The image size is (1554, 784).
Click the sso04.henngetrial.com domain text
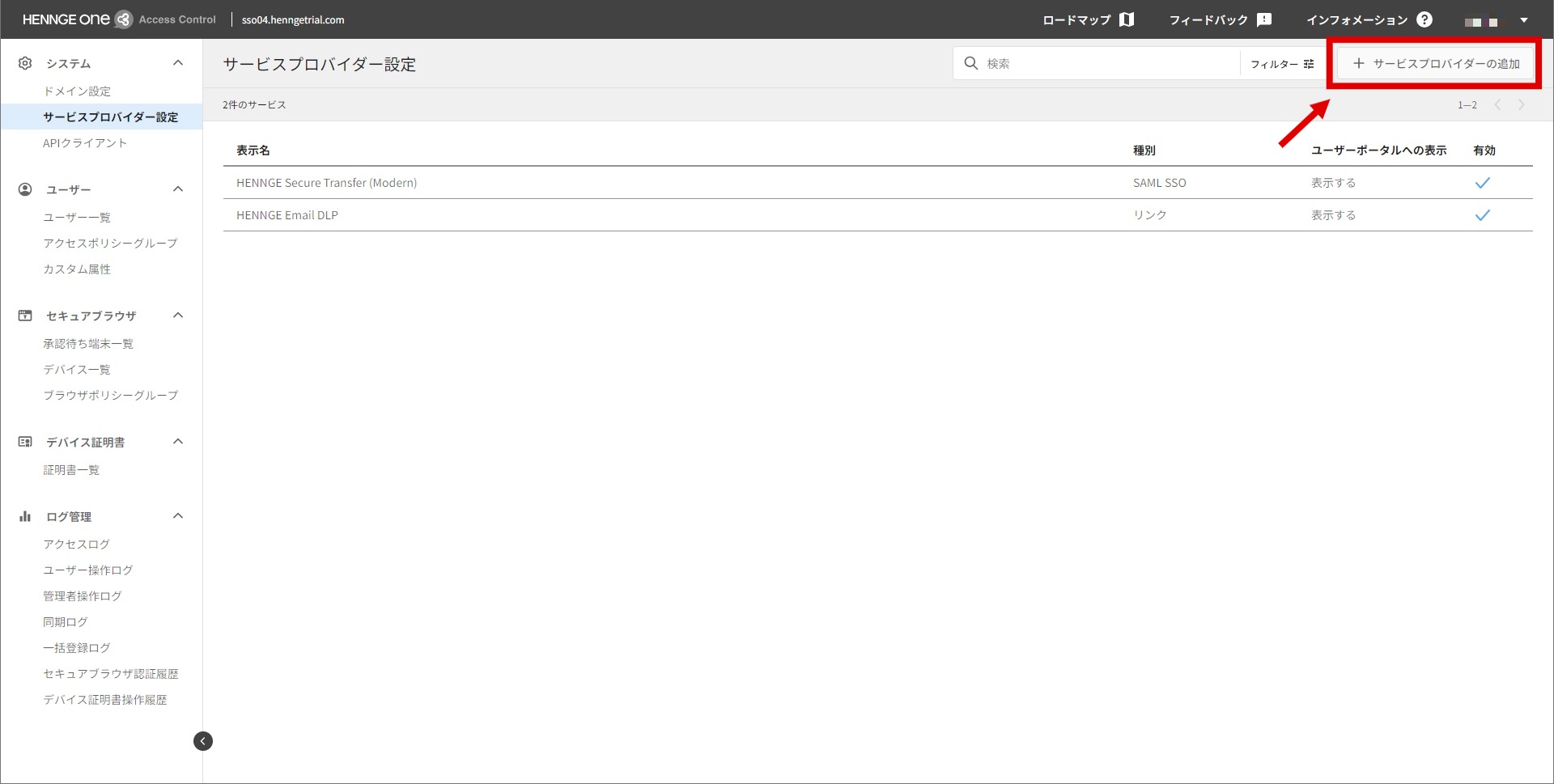pyautogui.click(x=293, y=20)
